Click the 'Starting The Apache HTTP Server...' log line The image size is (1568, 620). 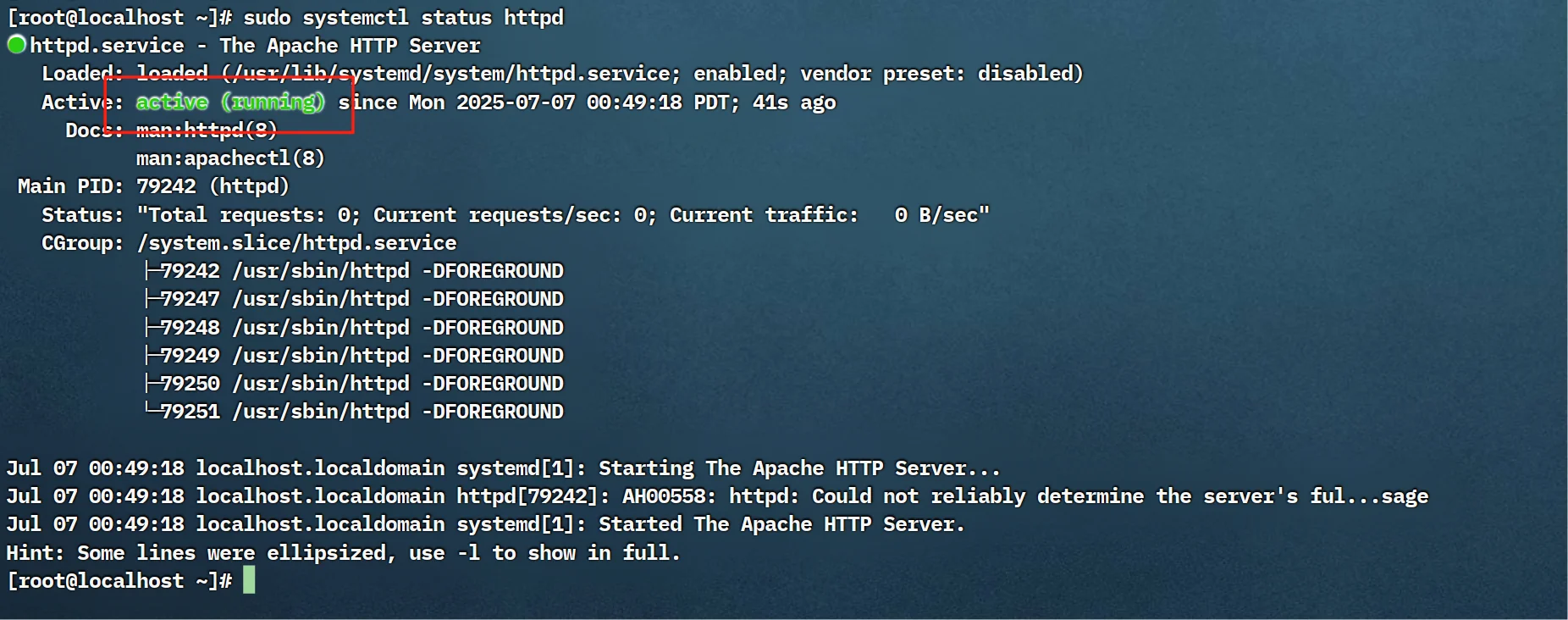(x=503, y=468)
